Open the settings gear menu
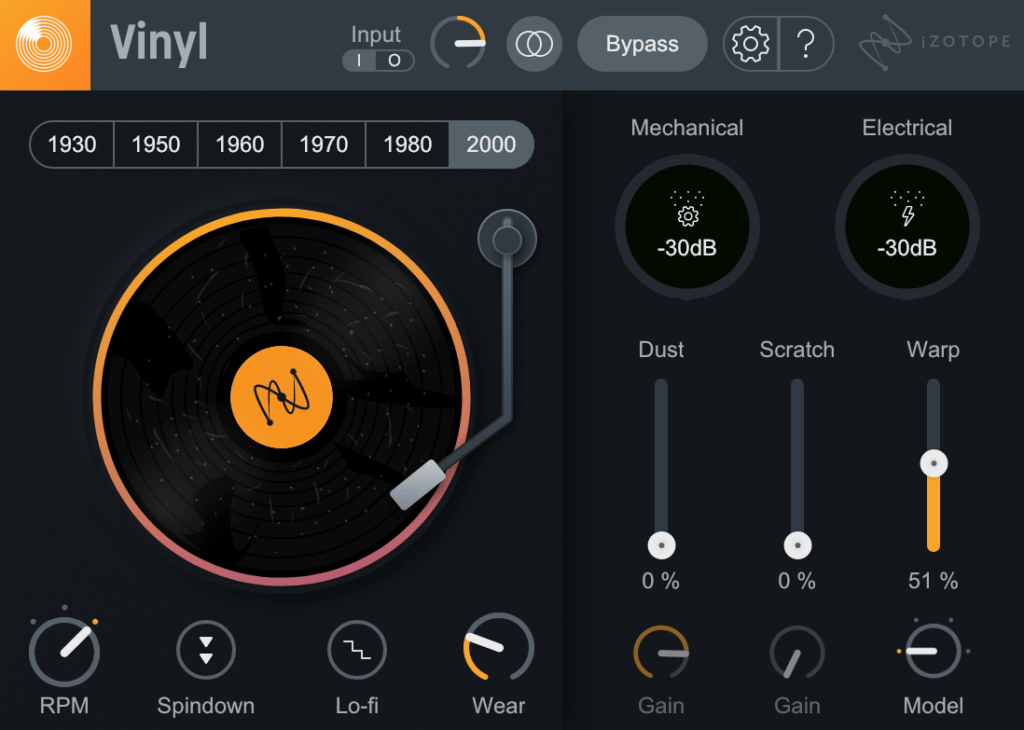The width and height of the screenshot is (1024, 730). [x=749, y=44]
